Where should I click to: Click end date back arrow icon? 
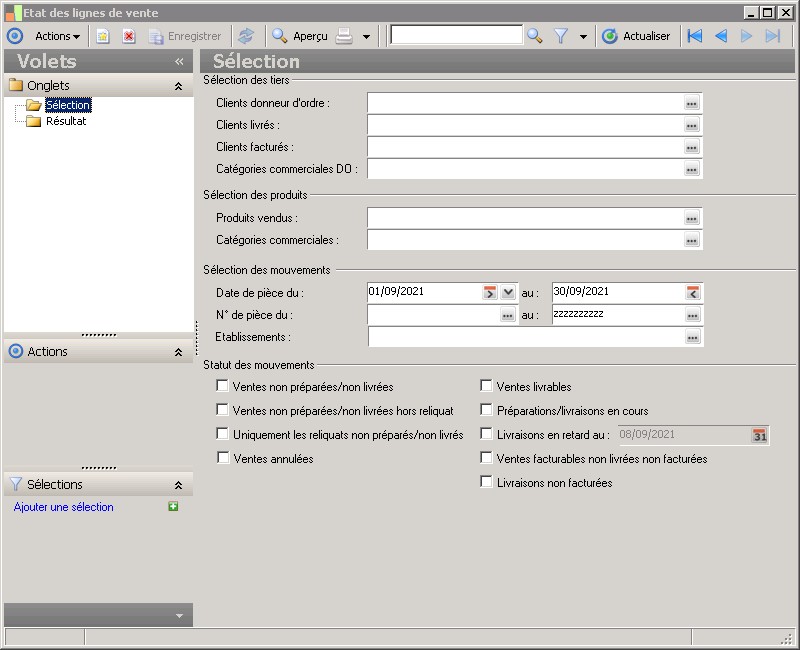click(692, 293)
